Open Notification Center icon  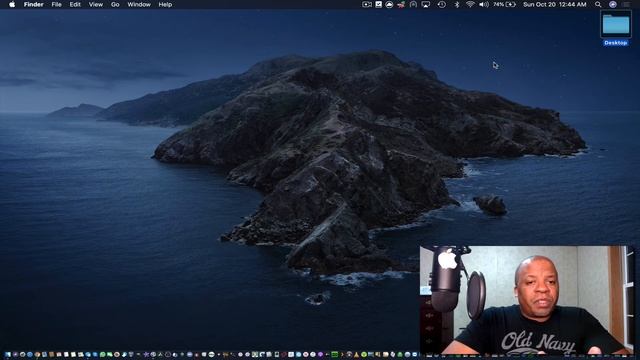pyautogui.click(x=627, y=4)
